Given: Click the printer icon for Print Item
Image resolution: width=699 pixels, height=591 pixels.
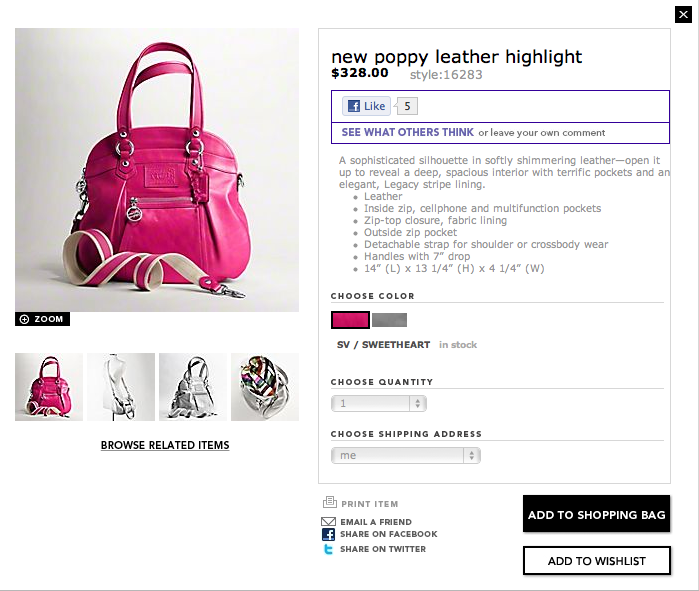Looking at the screenshot, I should tap(329, 502).
